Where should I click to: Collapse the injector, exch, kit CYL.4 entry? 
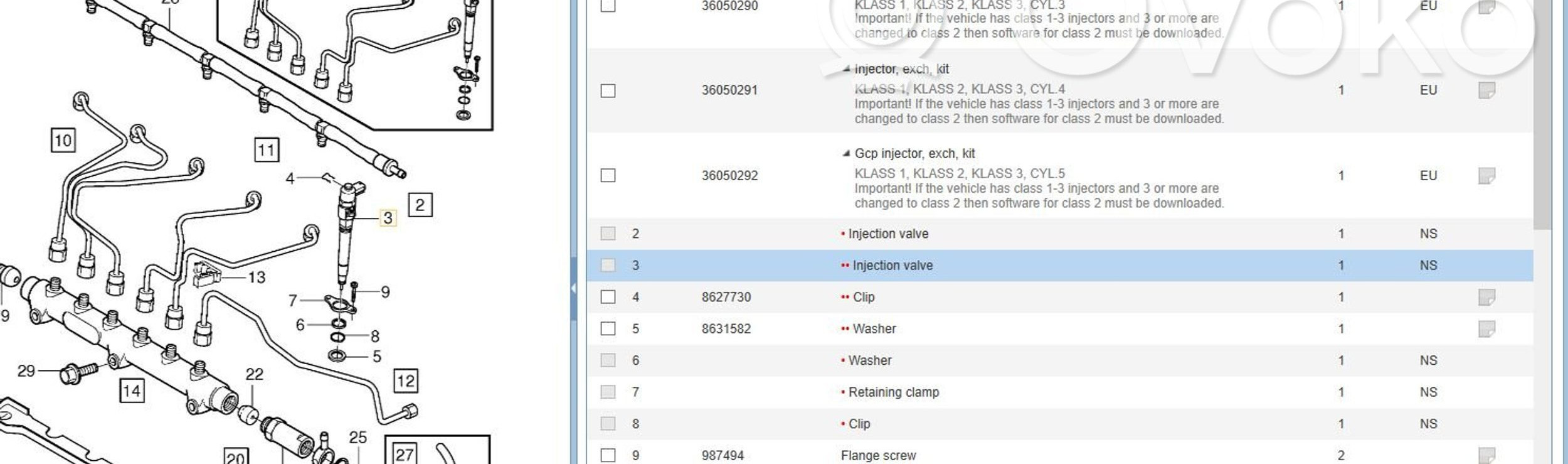tap(847, 69)
